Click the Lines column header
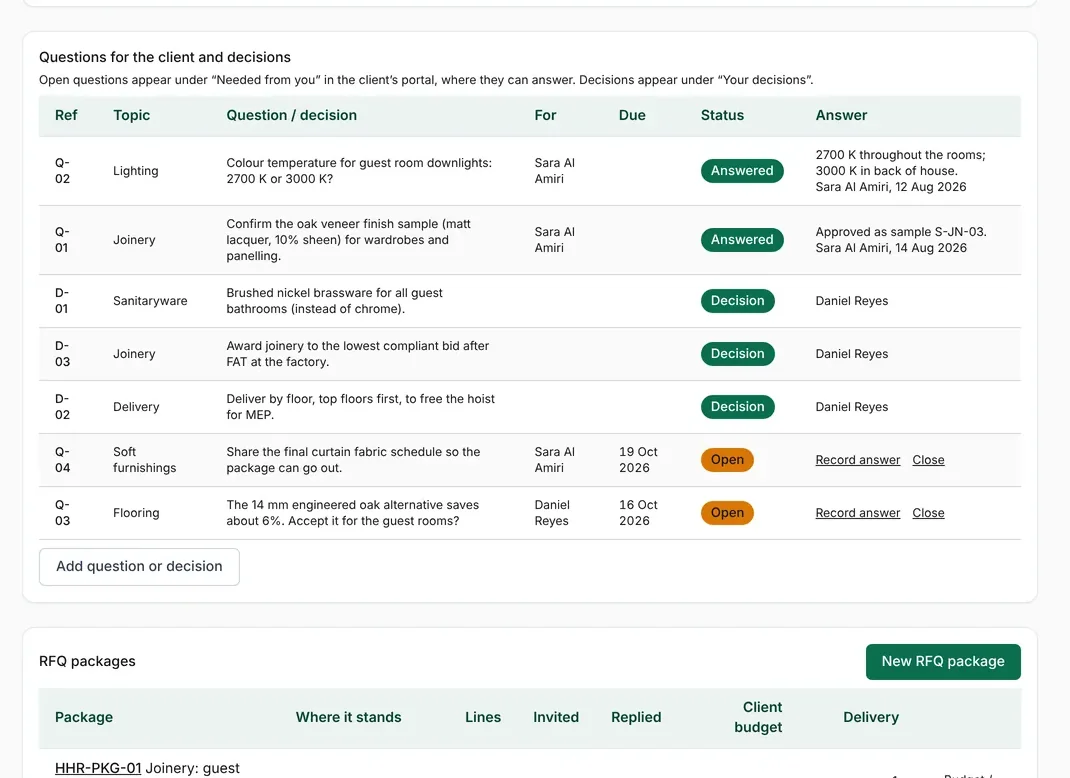 click(x=483, y=717)
